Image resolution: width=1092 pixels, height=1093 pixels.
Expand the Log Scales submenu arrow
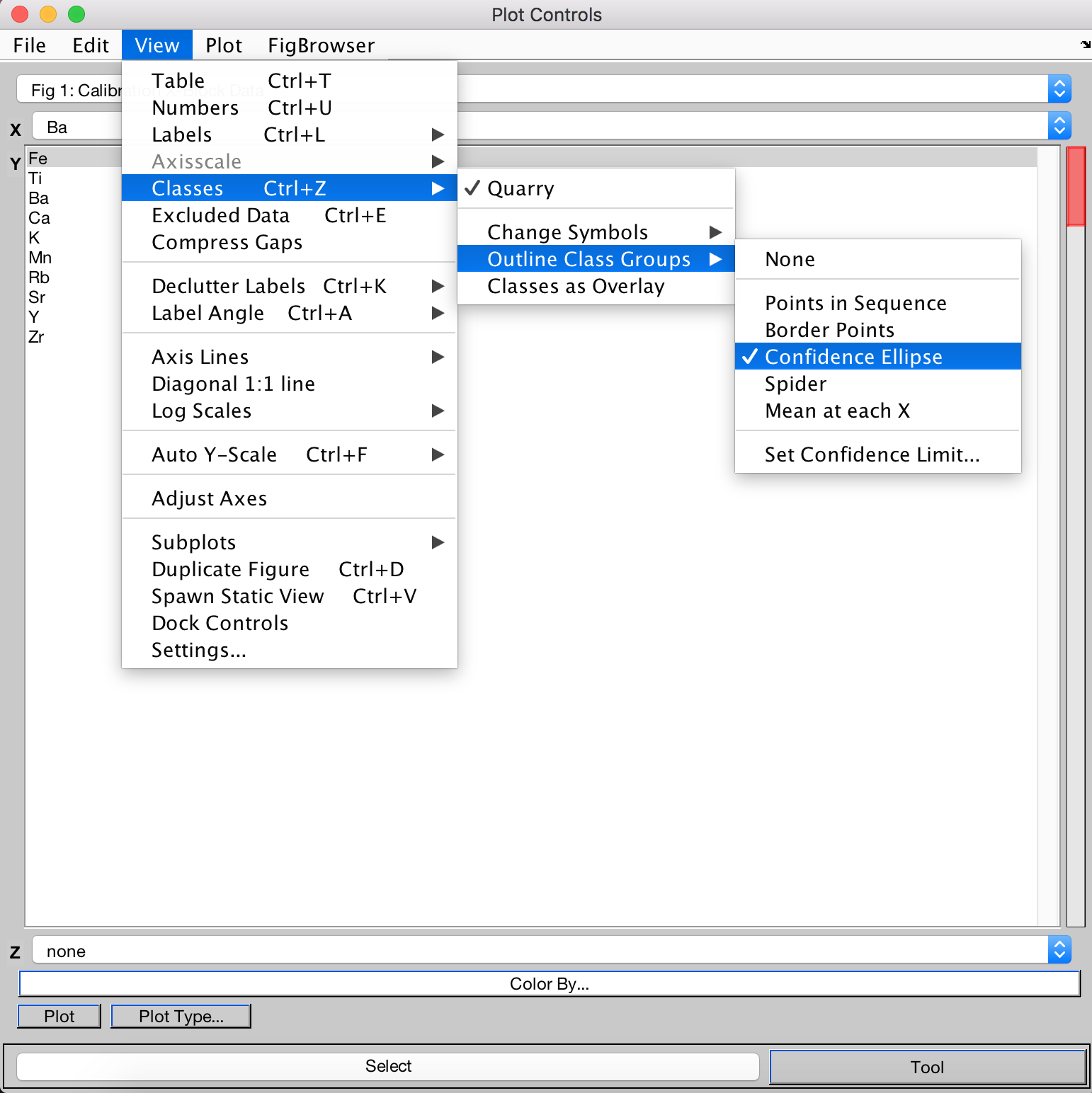click(x=438, y=411)
